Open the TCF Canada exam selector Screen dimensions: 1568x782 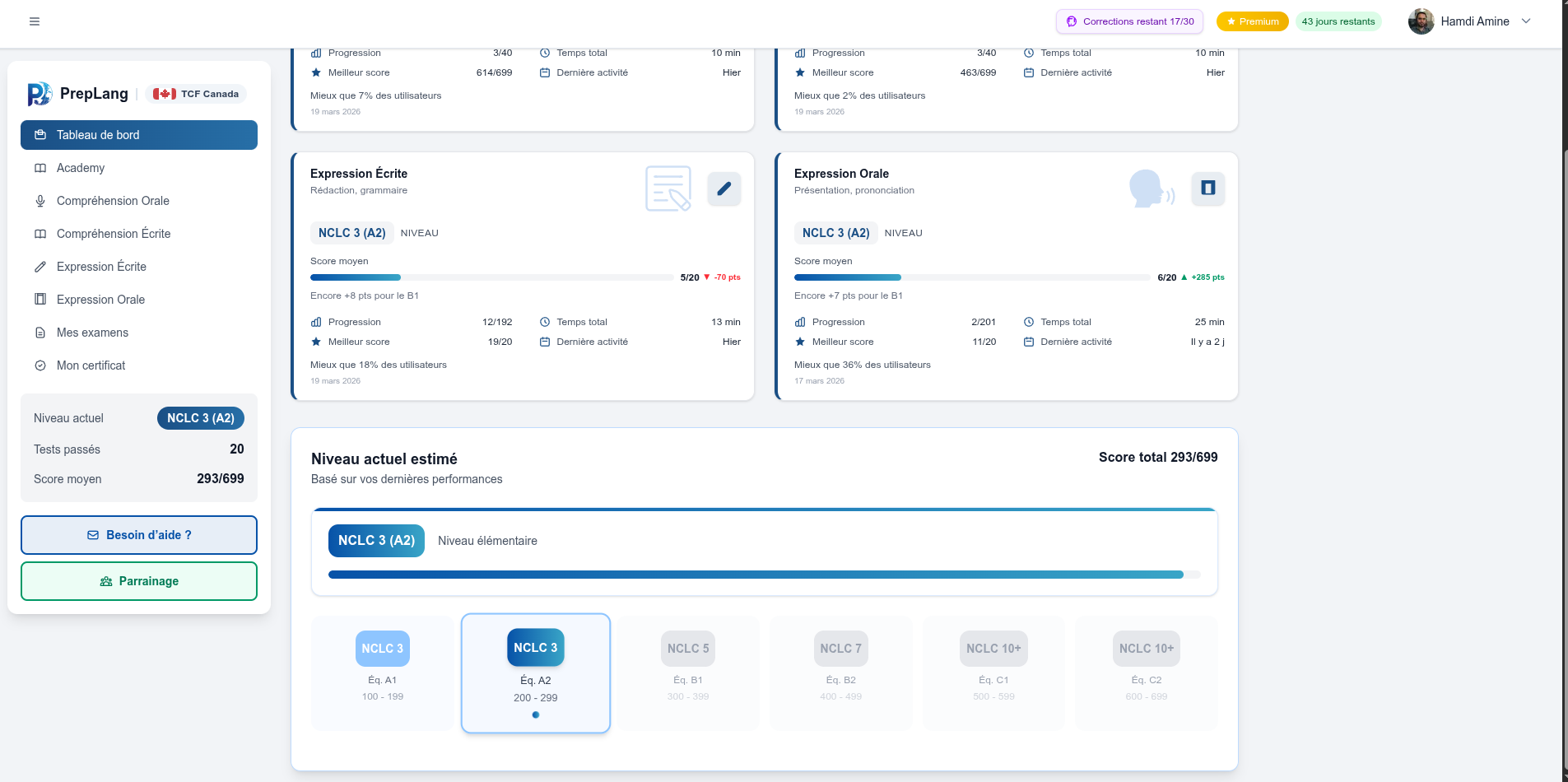click(196, 94)
